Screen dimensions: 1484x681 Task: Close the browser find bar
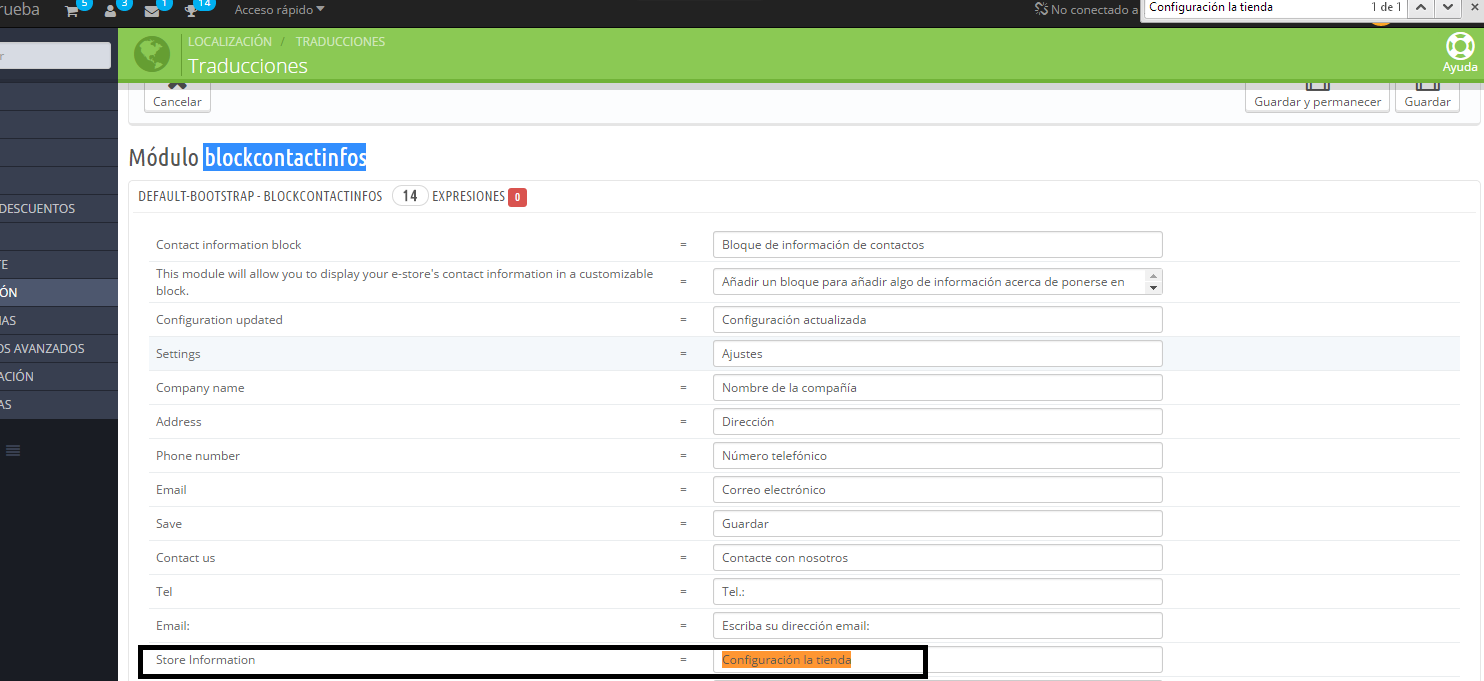1475,8
